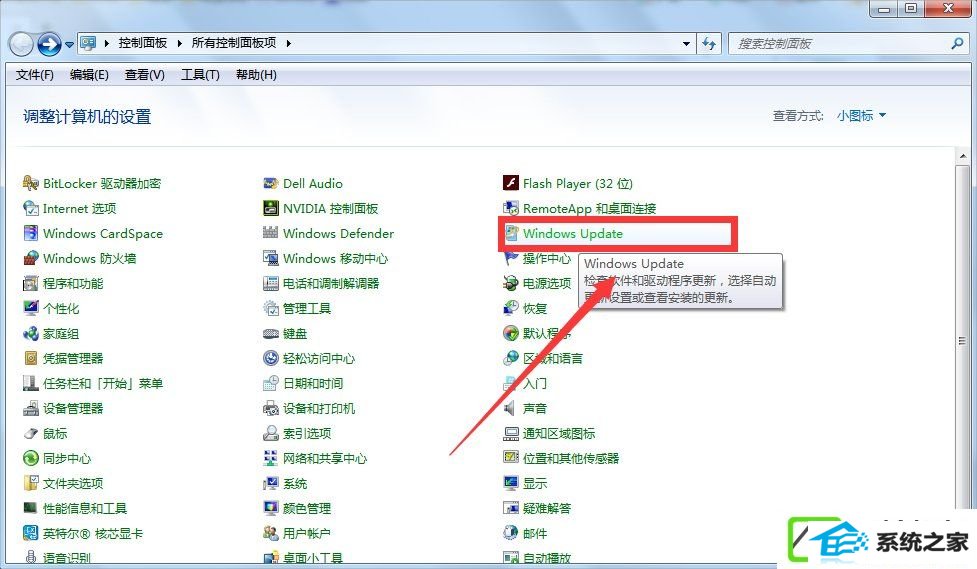The width and height of the screenshot is (977, 569).
Task: Open the 管理工具 icon
Action: tap(270, 308)
